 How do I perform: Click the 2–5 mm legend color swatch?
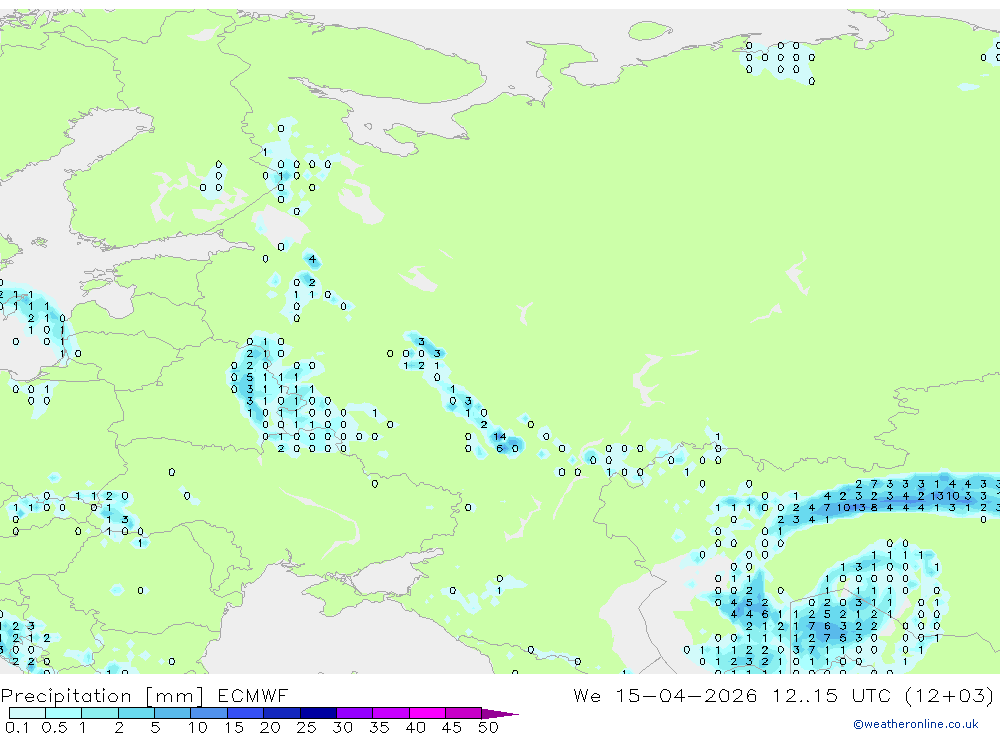pos(136,713)
